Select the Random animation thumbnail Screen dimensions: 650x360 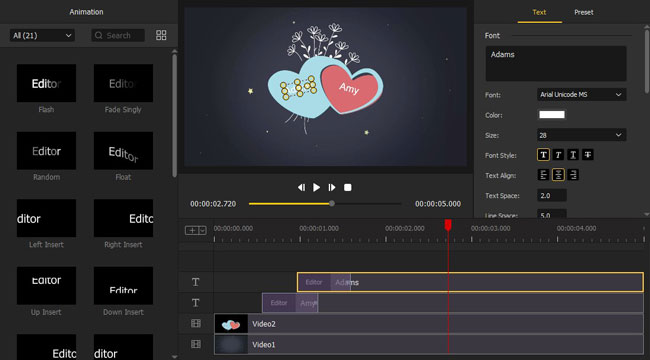click(x=46, y=151)
